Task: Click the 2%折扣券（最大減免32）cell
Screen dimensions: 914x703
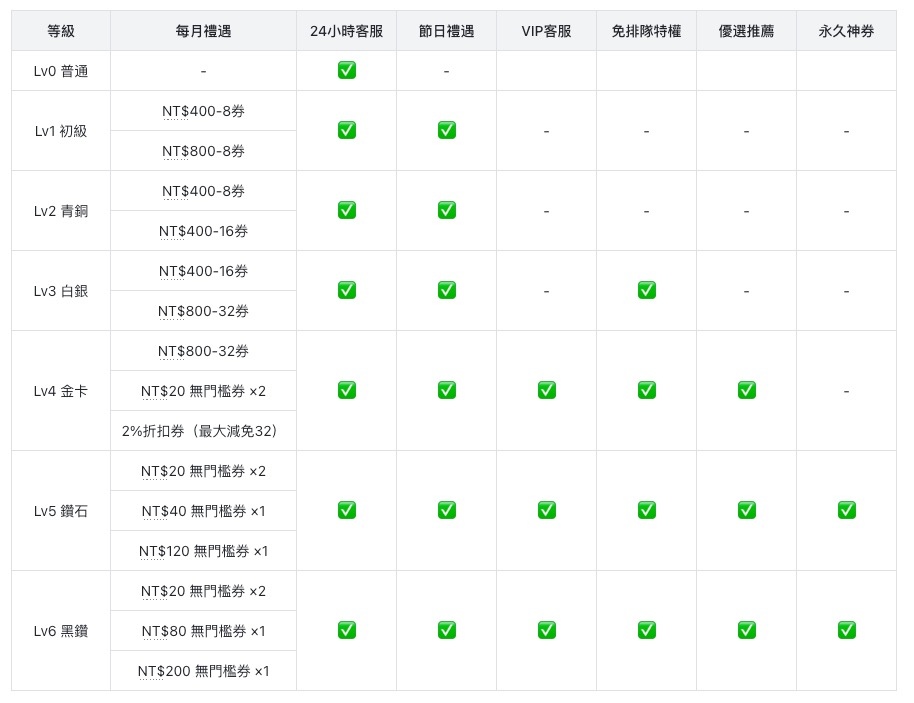Action: (x=203, y=431)
